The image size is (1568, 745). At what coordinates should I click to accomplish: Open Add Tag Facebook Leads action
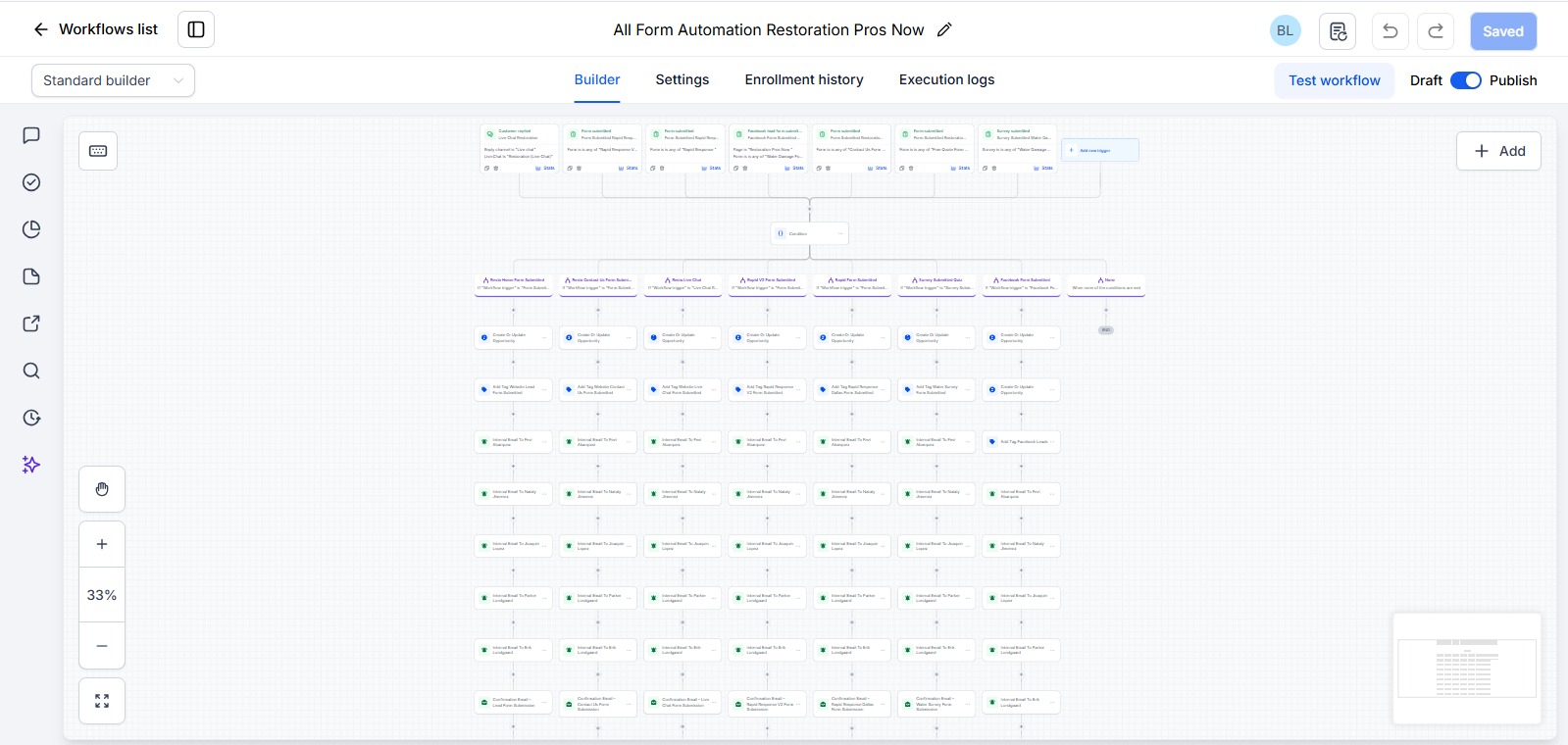click(1022, 441)
